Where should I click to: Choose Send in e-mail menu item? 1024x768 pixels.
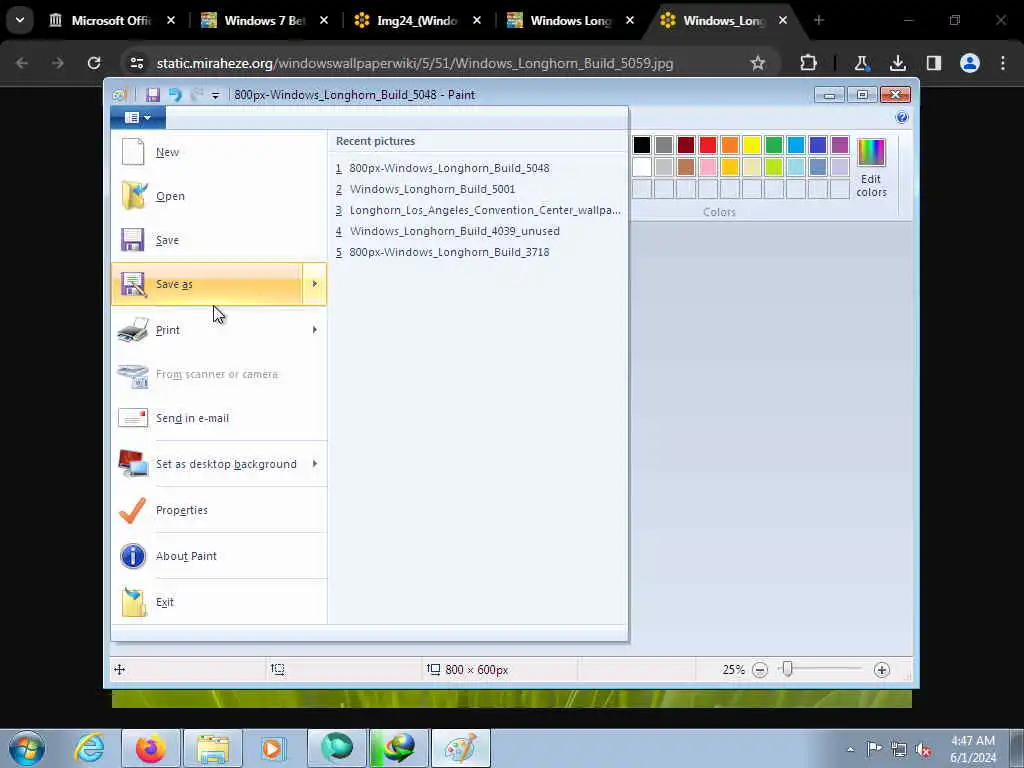(x=219, y=418)
